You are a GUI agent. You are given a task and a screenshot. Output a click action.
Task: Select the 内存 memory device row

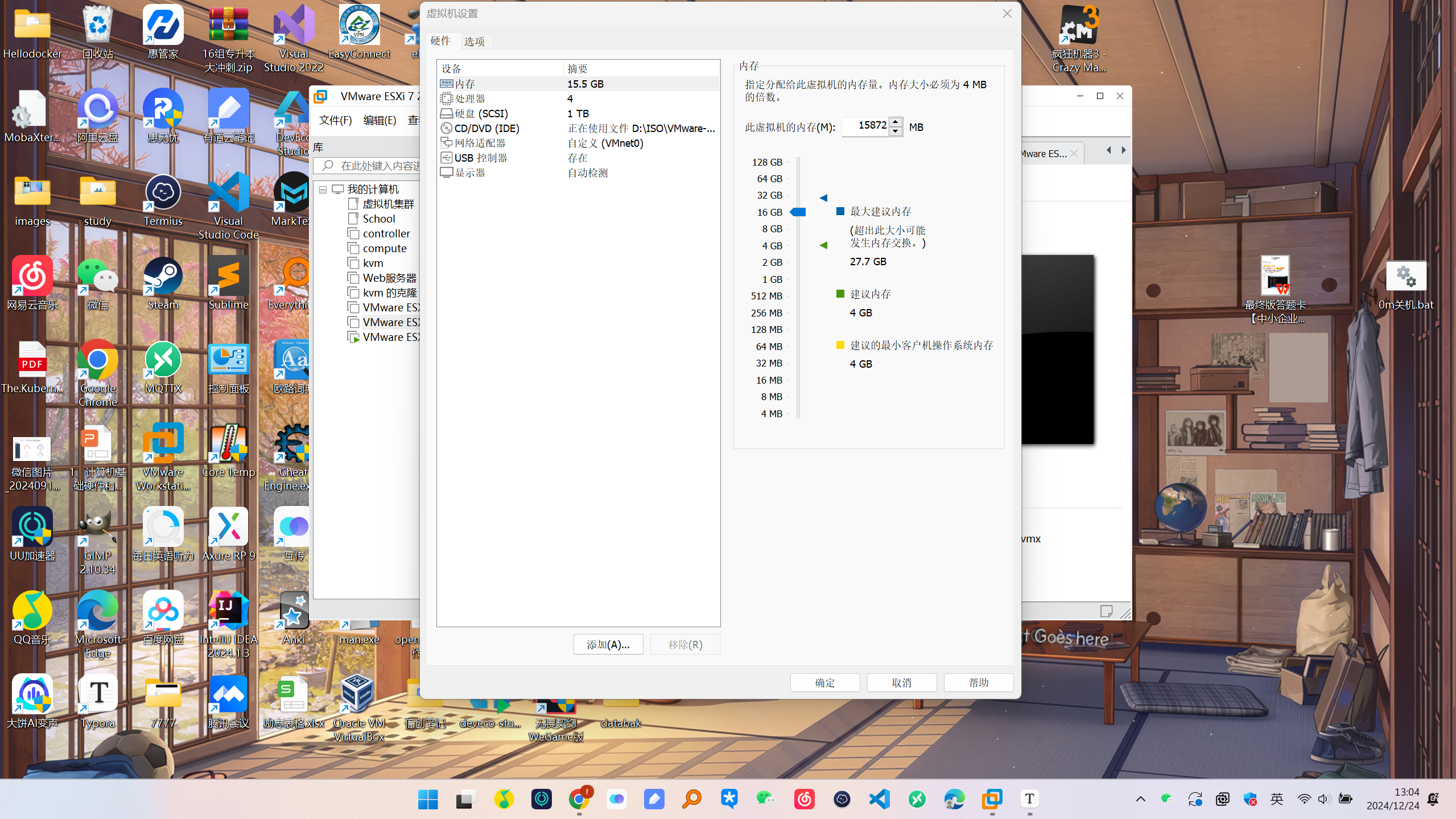tap(578, 84)
